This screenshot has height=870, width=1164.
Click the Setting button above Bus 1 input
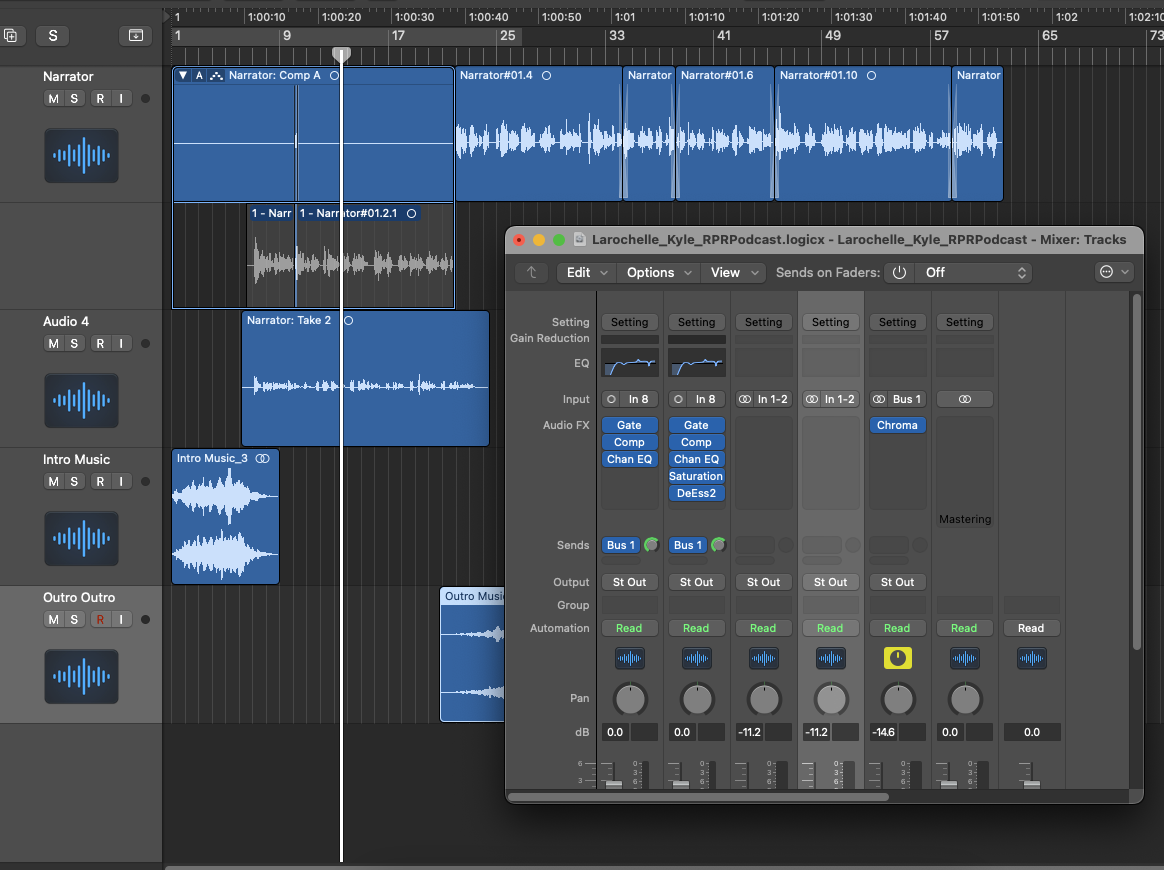tap(897, 322)
